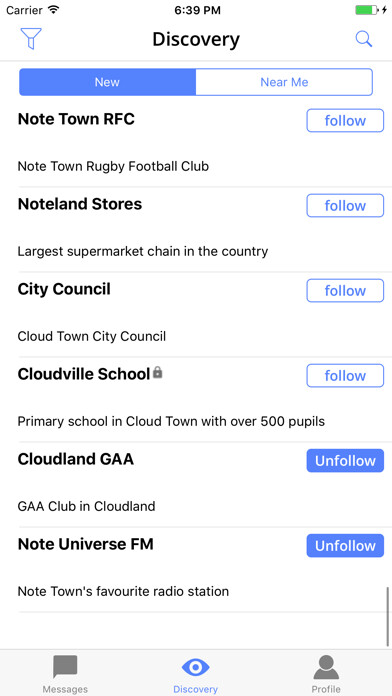Open Note Universe FM listing description
This screenshot has width=392, height=696.
123,591
